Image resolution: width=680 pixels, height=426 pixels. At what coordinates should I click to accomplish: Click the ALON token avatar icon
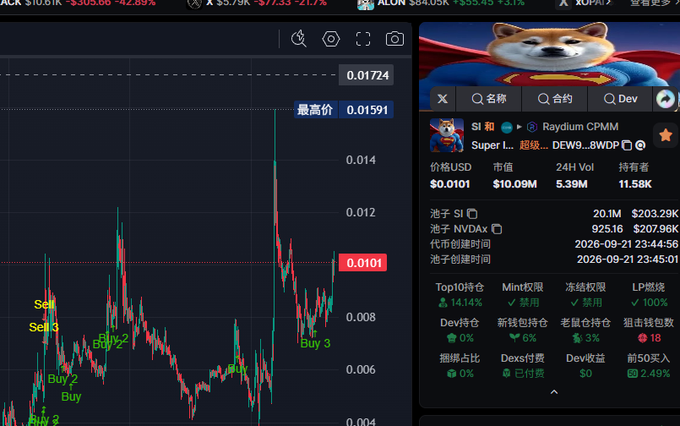[366, 3]
